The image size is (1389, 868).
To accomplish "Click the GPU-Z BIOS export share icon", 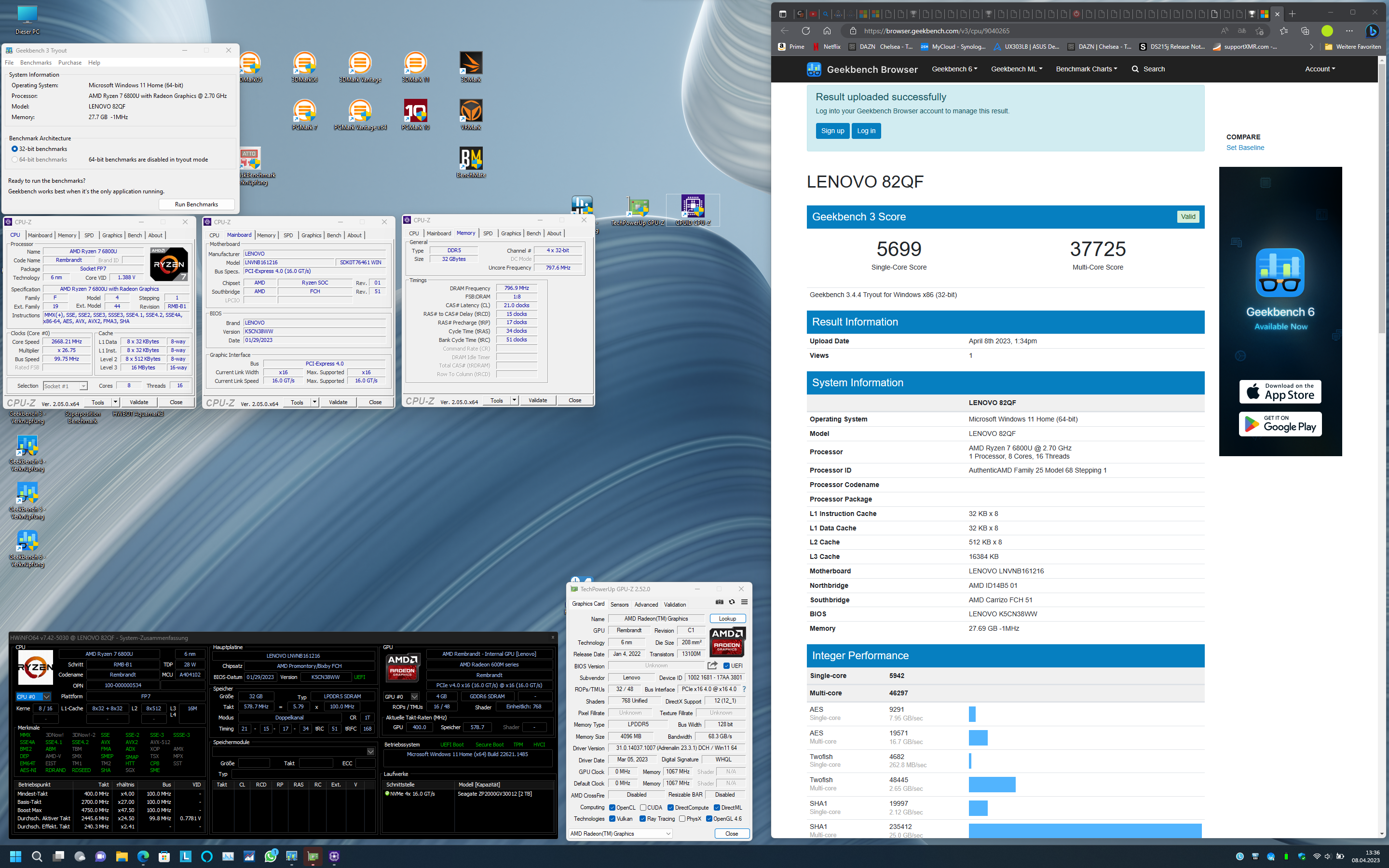I will tap(712, 665).
